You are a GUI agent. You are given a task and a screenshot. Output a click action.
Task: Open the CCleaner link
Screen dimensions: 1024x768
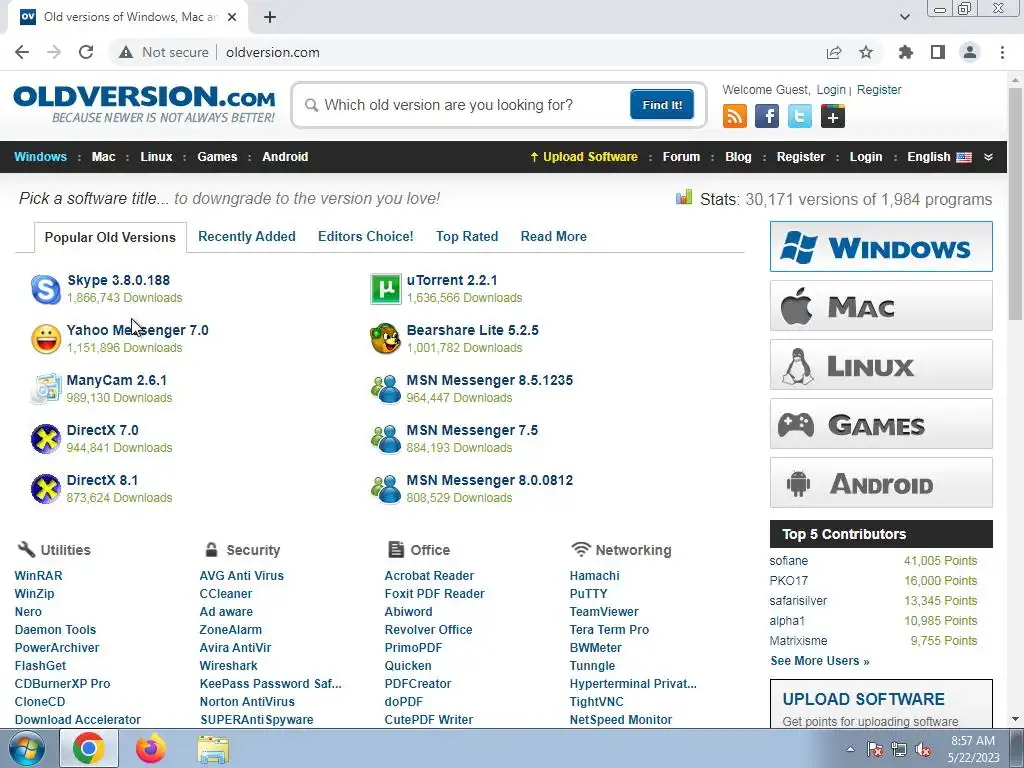(225, 594)
